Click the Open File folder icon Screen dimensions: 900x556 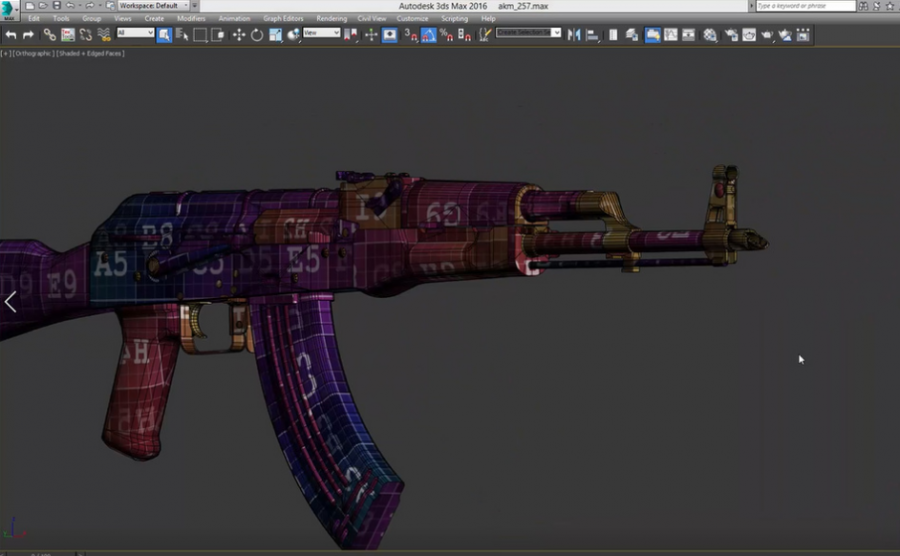(43, 6)
